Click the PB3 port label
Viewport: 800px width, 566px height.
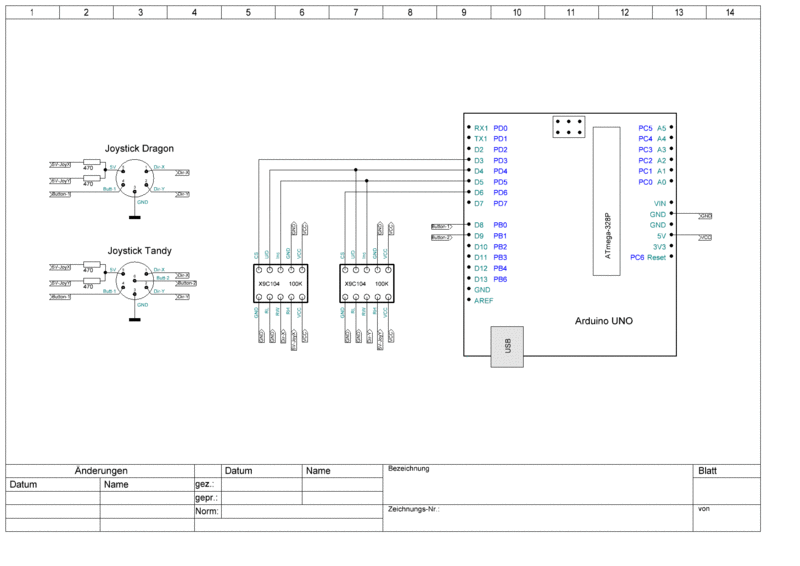point(501,257)
